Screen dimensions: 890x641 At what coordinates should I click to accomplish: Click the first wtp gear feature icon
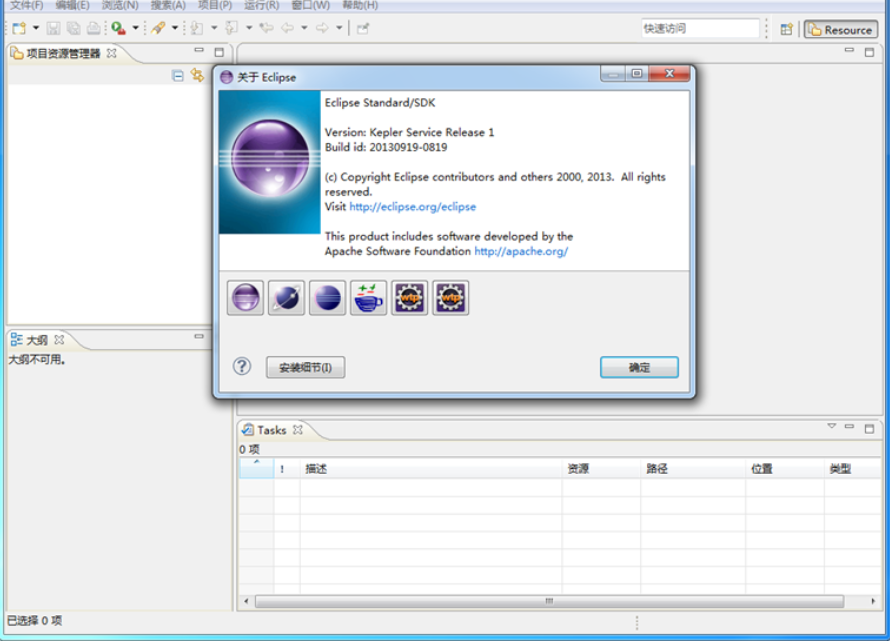pos(409,298)
